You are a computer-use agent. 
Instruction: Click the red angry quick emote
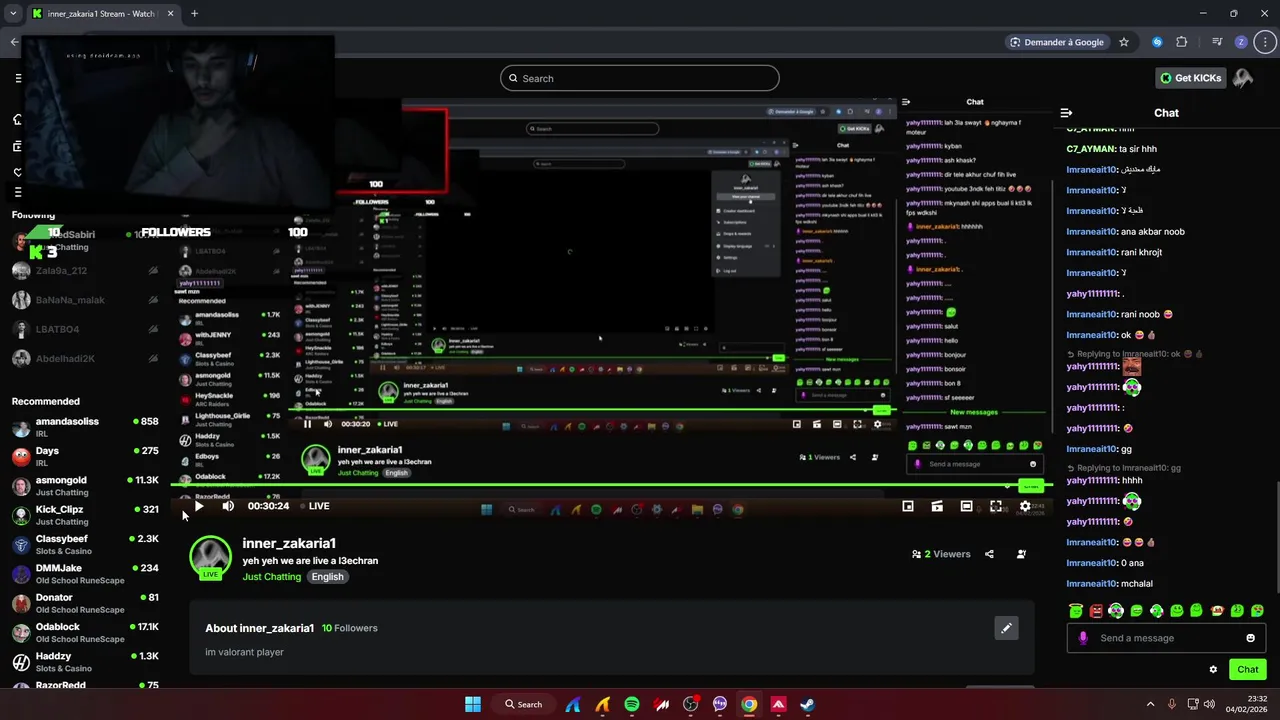click(1096, 610)
